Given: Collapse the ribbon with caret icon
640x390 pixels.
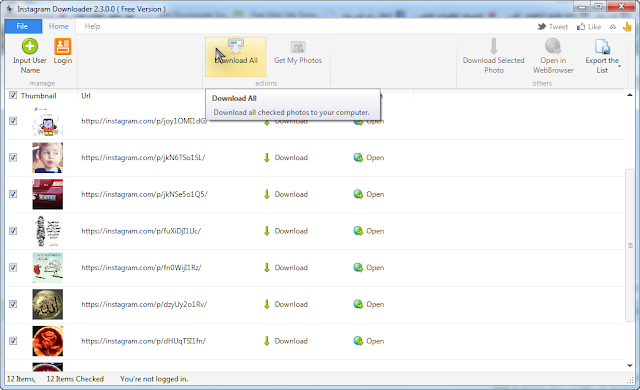Looking at the screenshot, I should pos(613,27).
